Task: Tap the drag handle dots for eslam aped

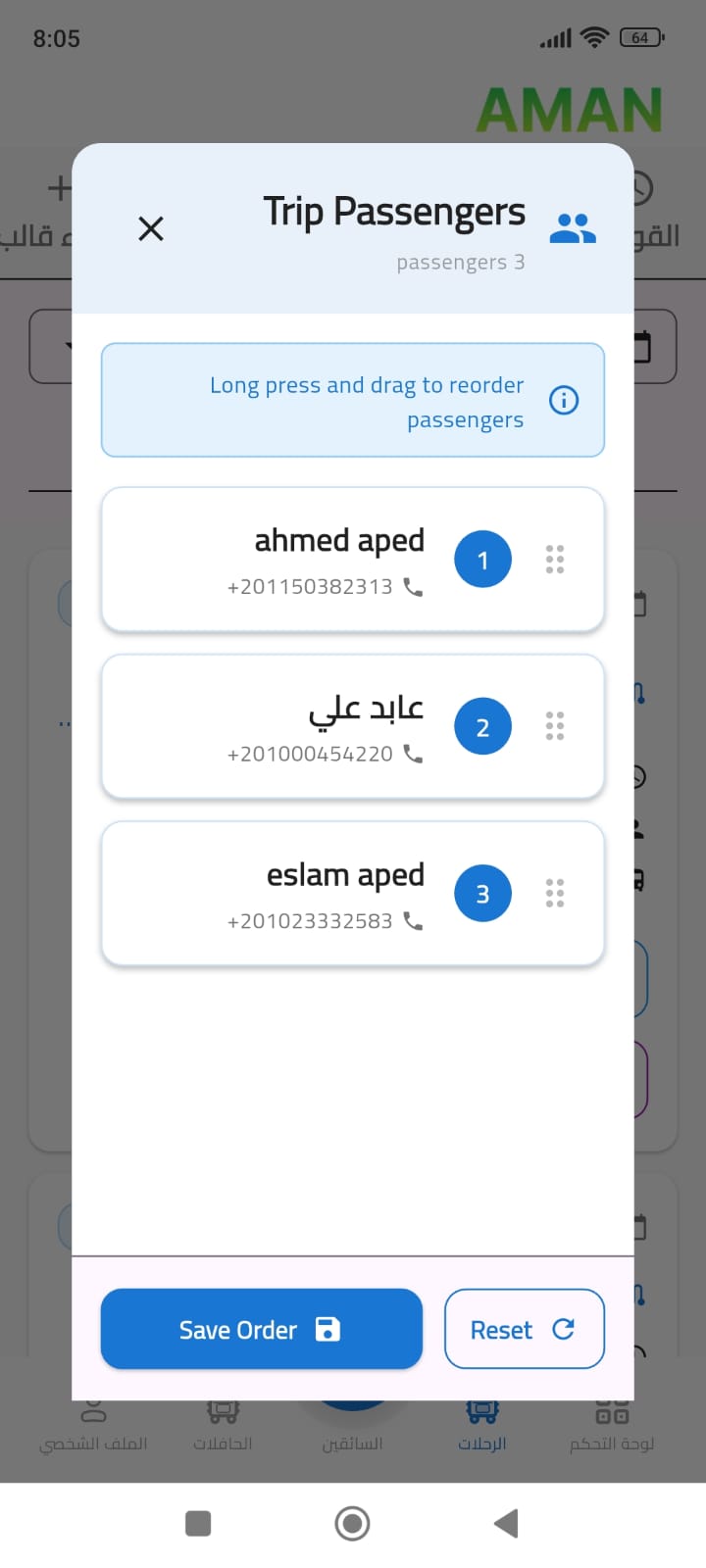Action: [555, 893]
